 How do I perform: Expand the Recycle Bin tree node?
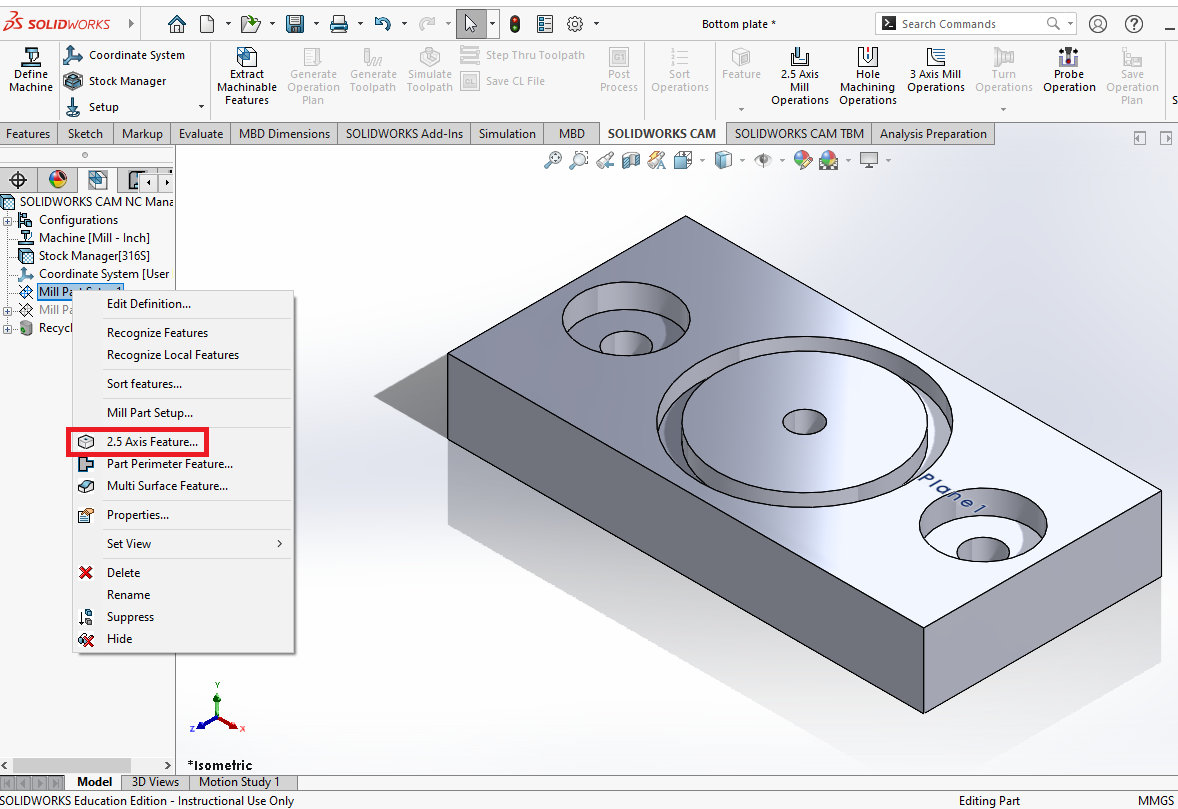[x=8, y=329]
